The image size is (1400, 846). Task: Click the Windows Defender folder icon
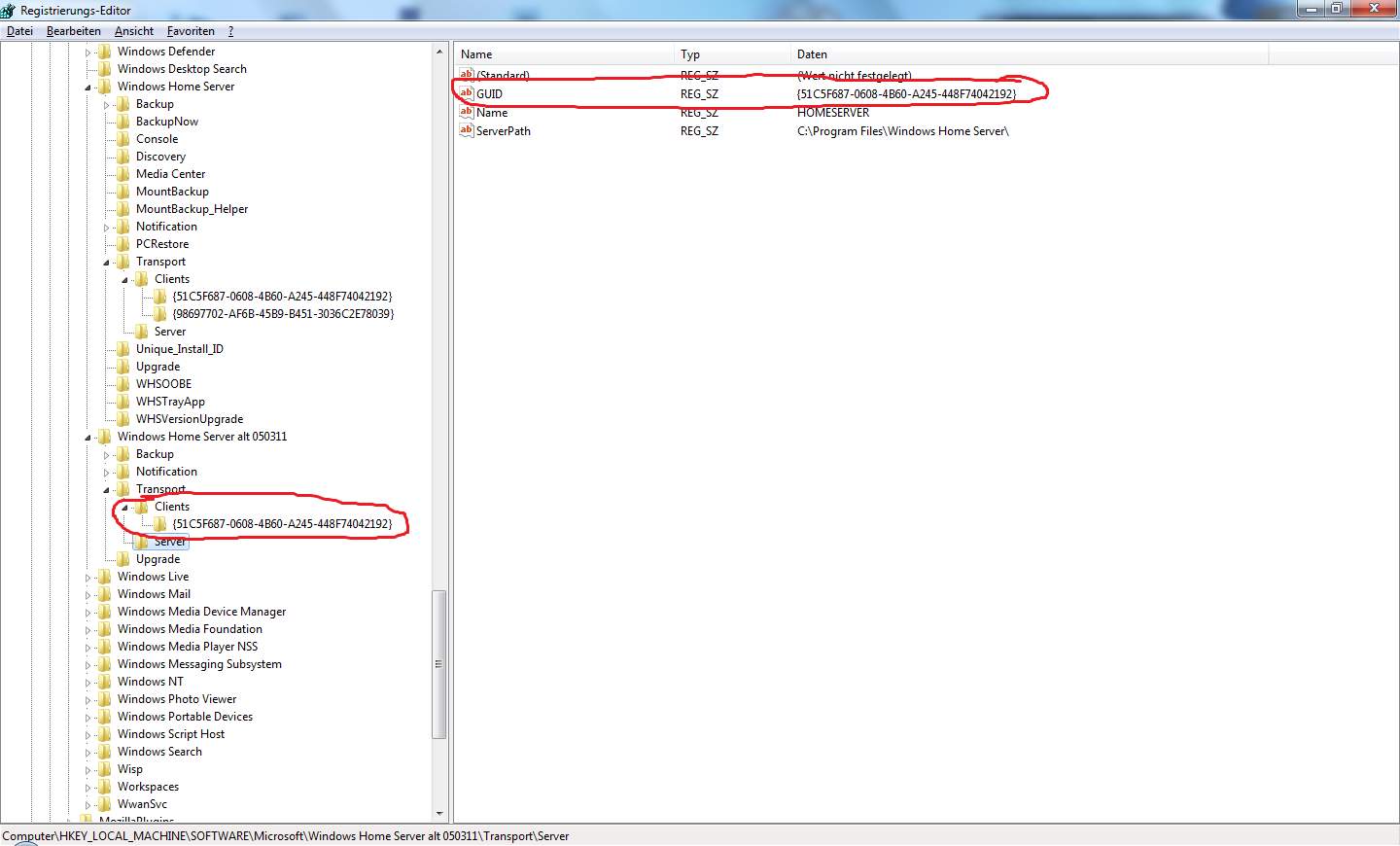tap(105, 52)
